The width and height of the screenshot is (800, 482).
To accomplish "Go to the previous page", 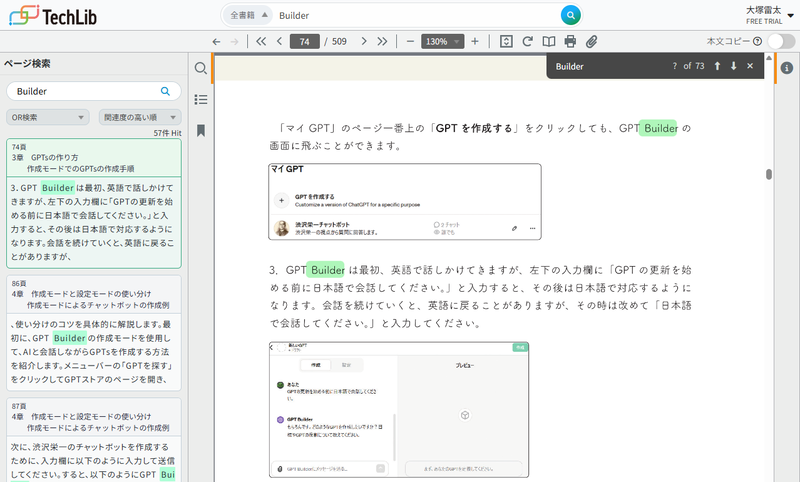I will (279, 41).
